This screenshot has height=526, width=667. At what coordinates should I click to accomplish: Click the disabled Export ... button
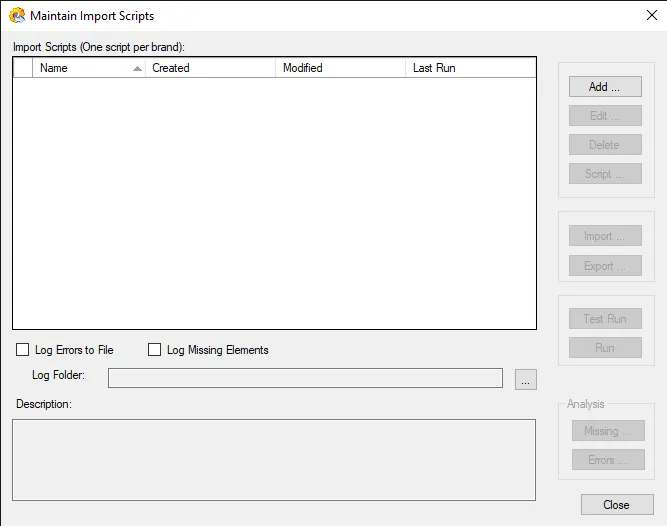pos(605,266)
